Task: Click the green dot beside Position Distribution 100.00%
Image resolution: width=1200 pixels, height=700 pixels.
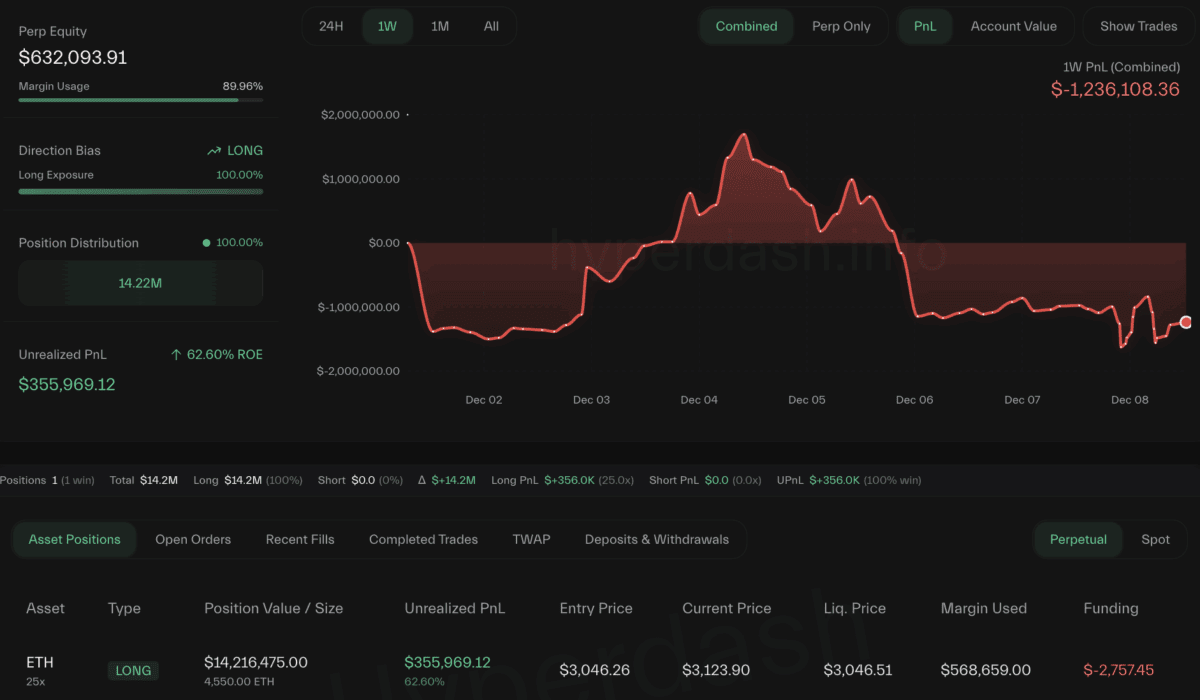Action: click(206, 243)
